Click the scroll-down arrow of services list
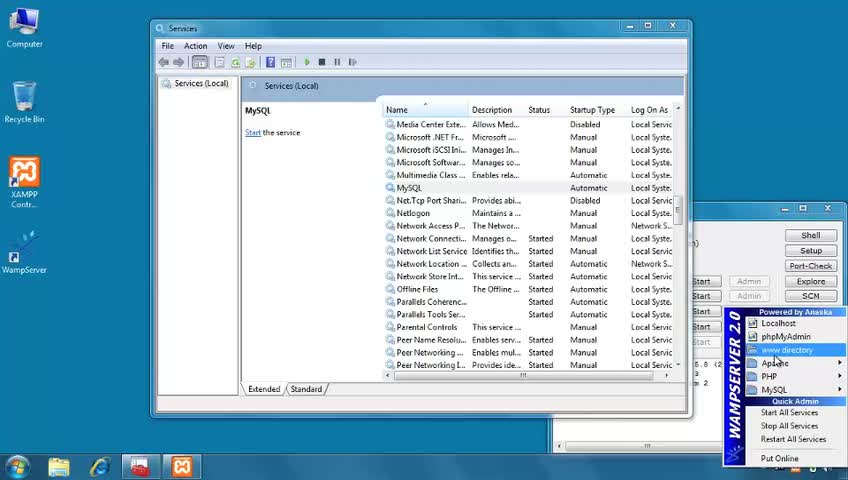Screen dimensions: 848x480 (678, 365)
